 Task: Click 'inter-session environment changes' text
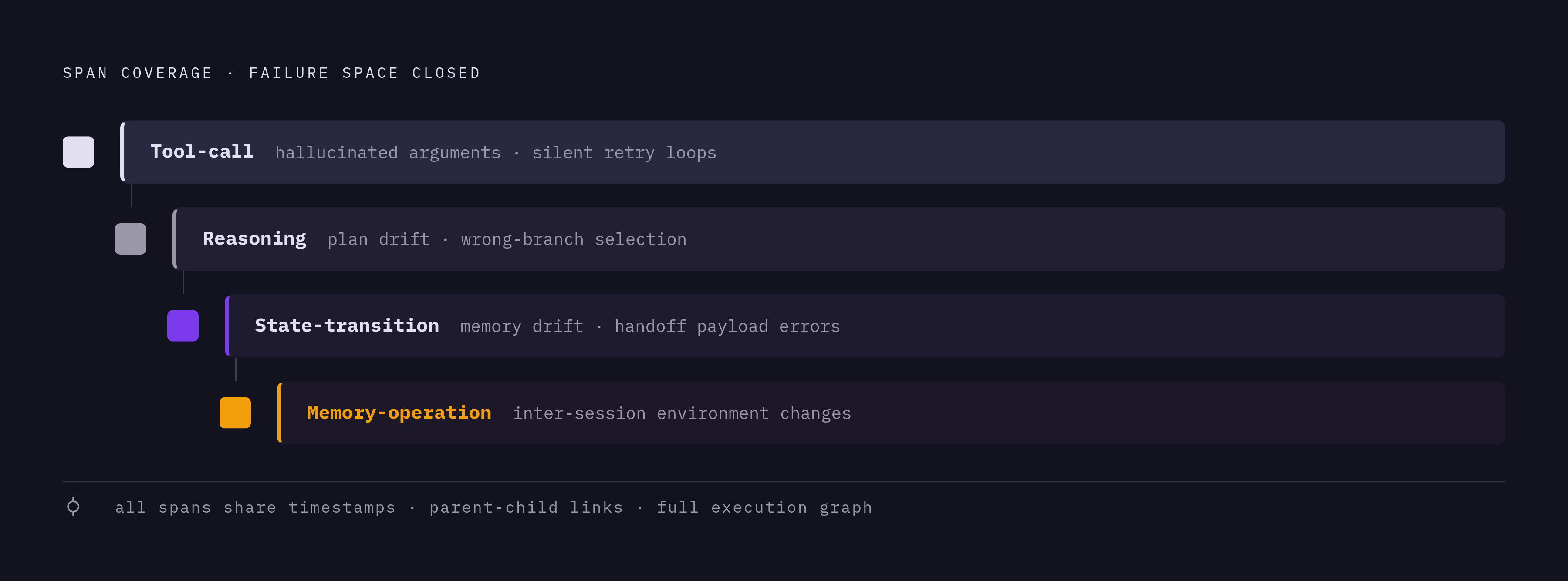point(682,414)
